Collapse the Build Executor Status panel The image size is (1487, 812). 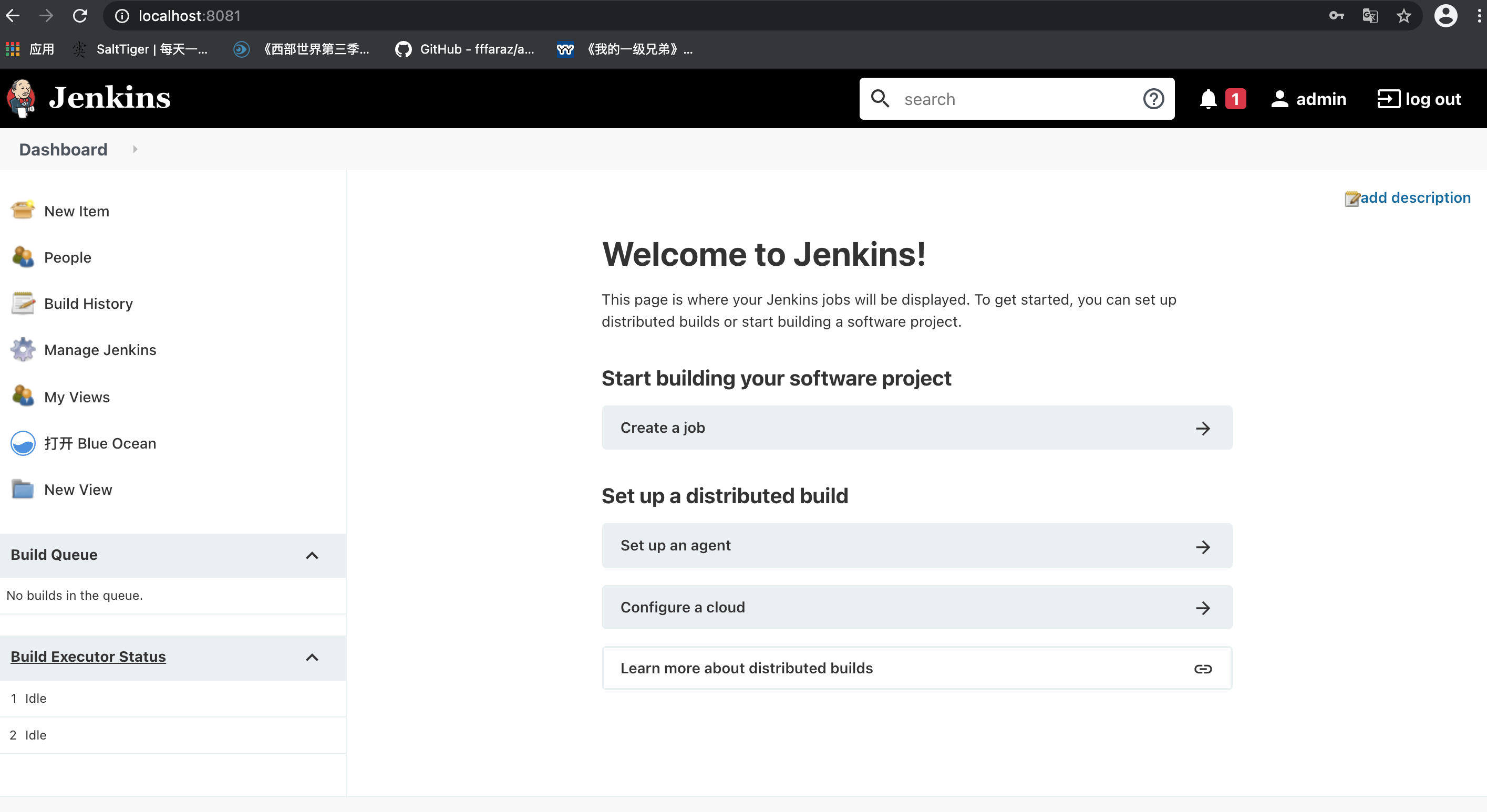(312, 658)
